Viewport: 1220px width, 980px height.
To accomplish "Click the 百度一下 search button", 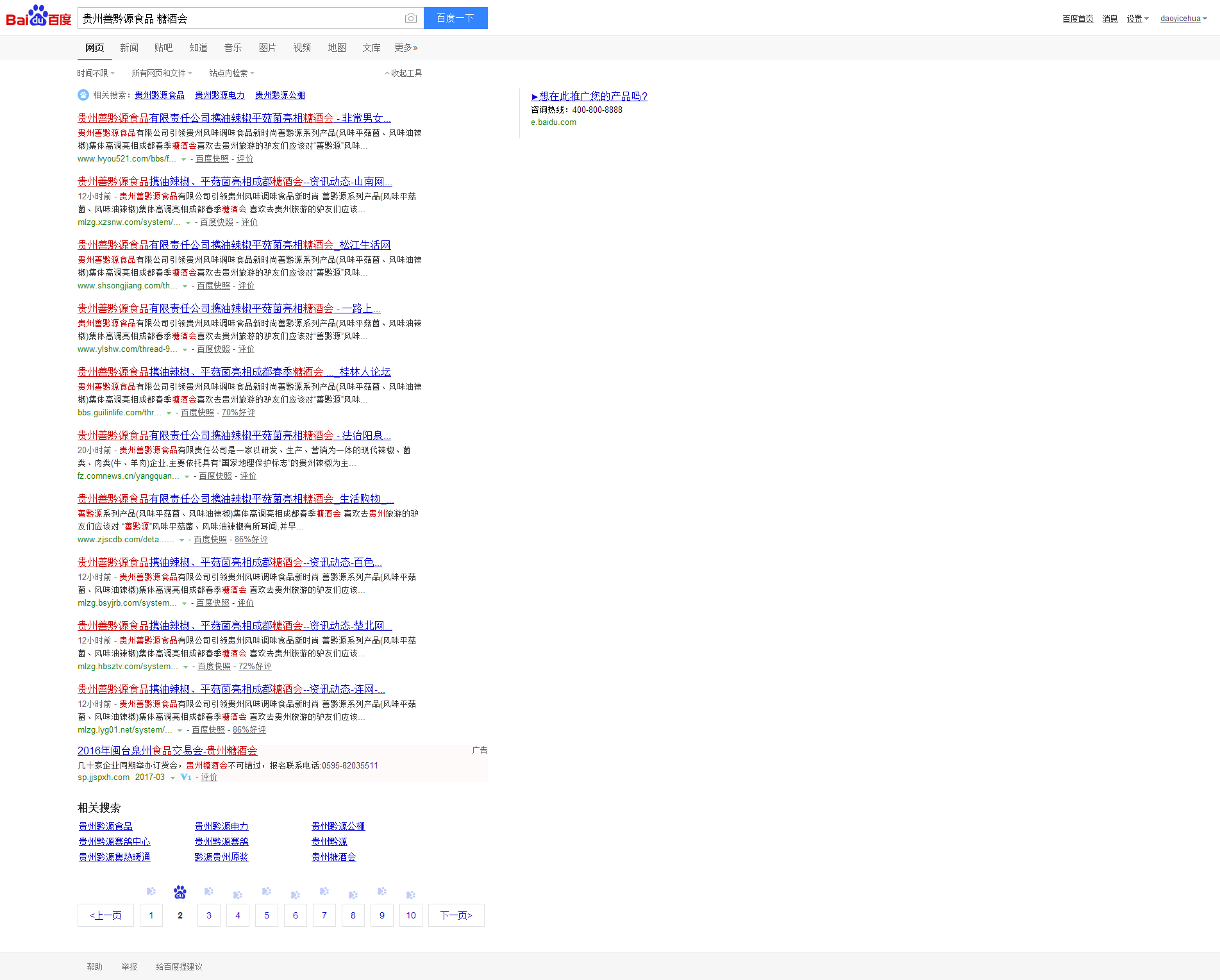I will 456,18.
